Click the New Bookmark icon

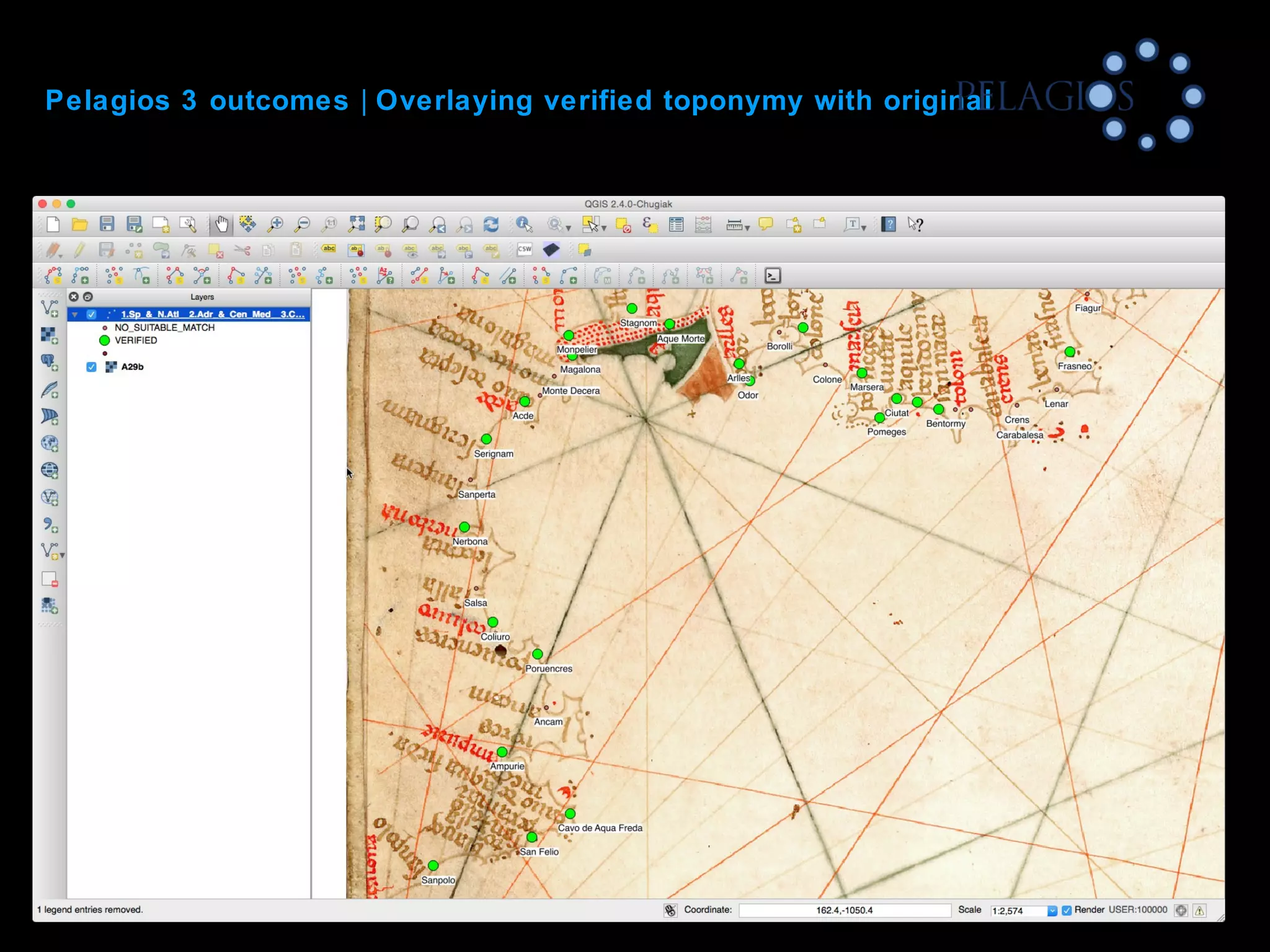click(x=793, y=224)
